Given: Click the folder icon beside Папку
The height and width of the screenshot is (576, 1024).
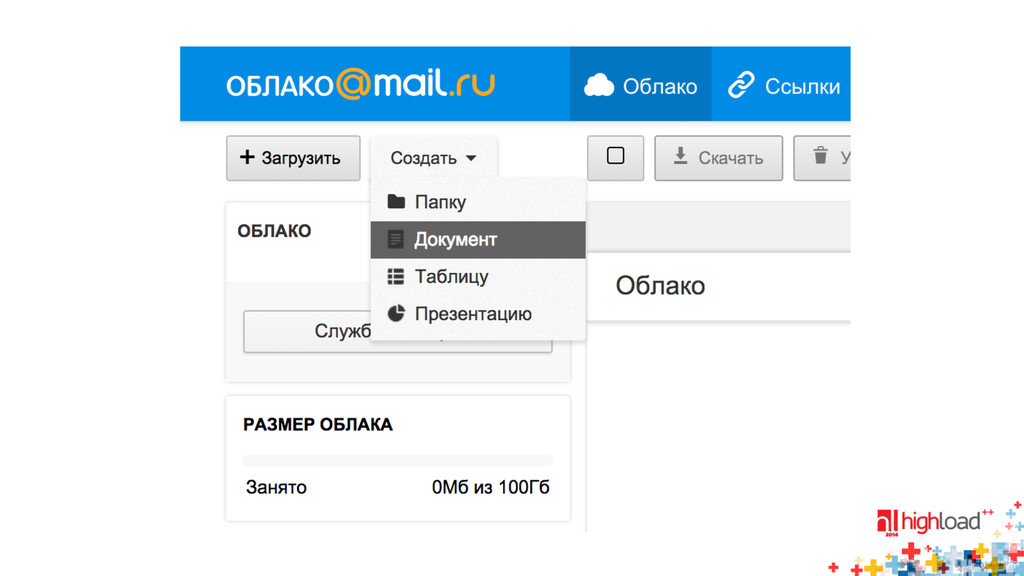Looking at the screenshot, I should pos(396,201).
